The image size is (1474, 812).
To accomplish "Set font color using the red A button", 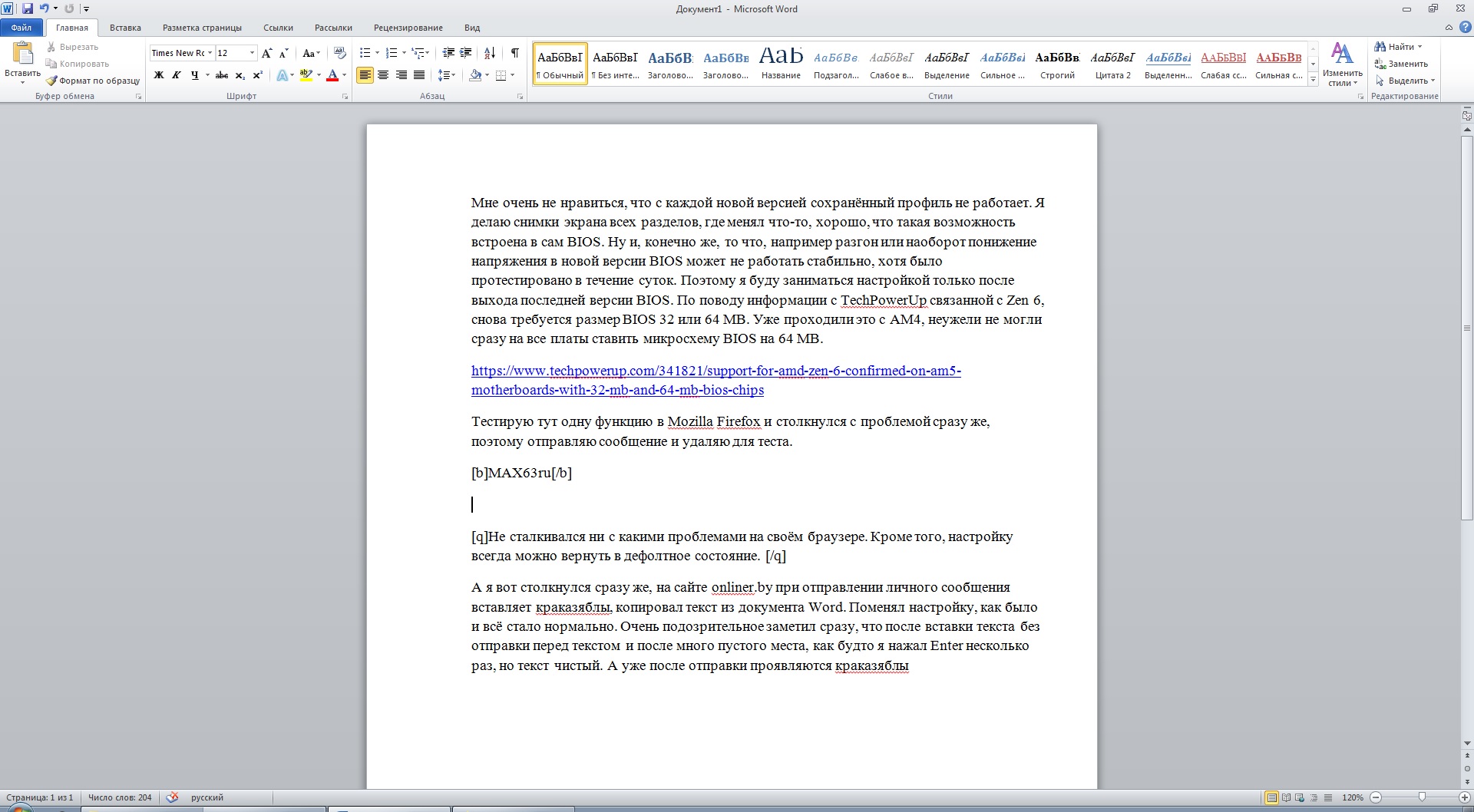I will 332,75.
